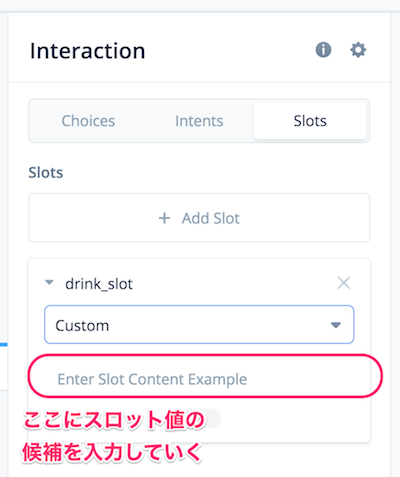Screen dimensions: 400x477
Task: Click the Slots section heading
Action: 46,173
